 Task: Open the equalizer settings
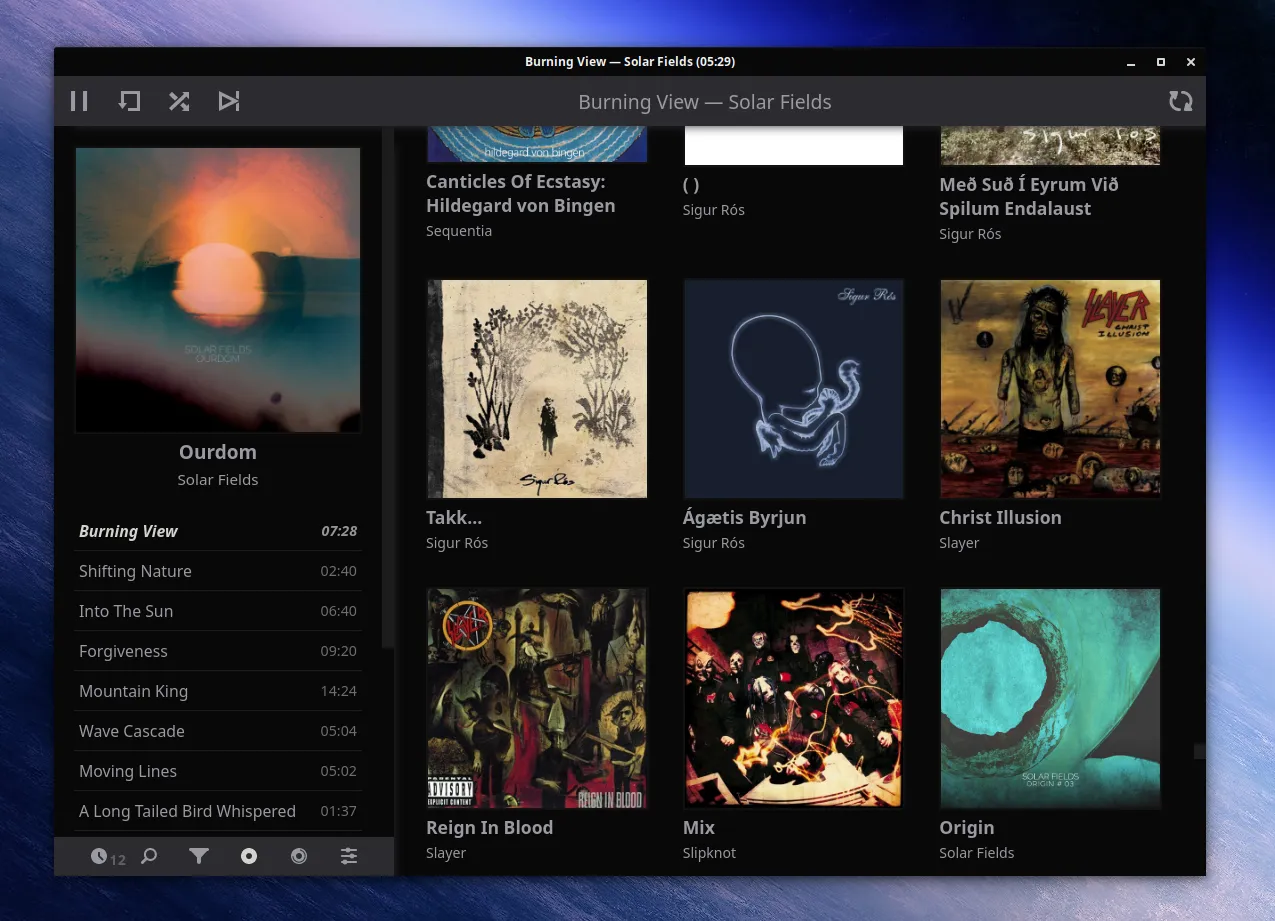click(349, 856)
